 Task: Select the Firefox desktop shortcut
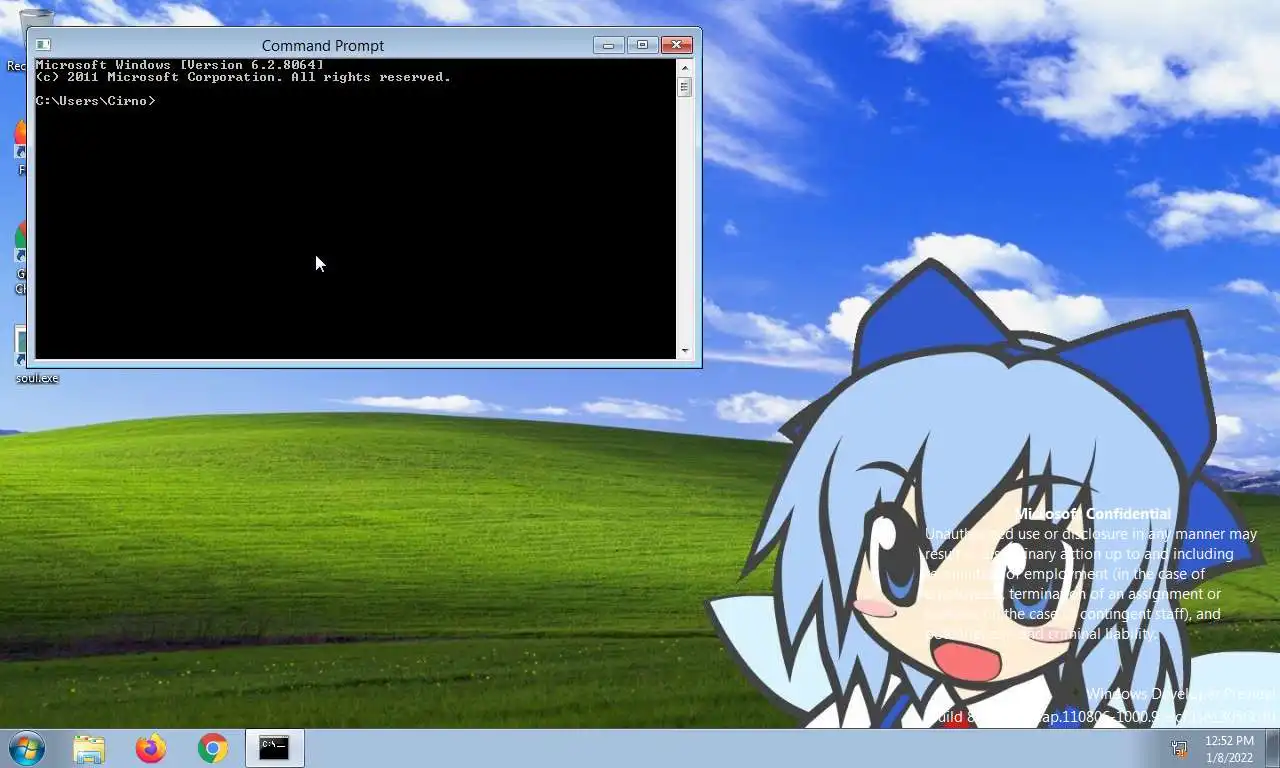click(x=20, y=147)
